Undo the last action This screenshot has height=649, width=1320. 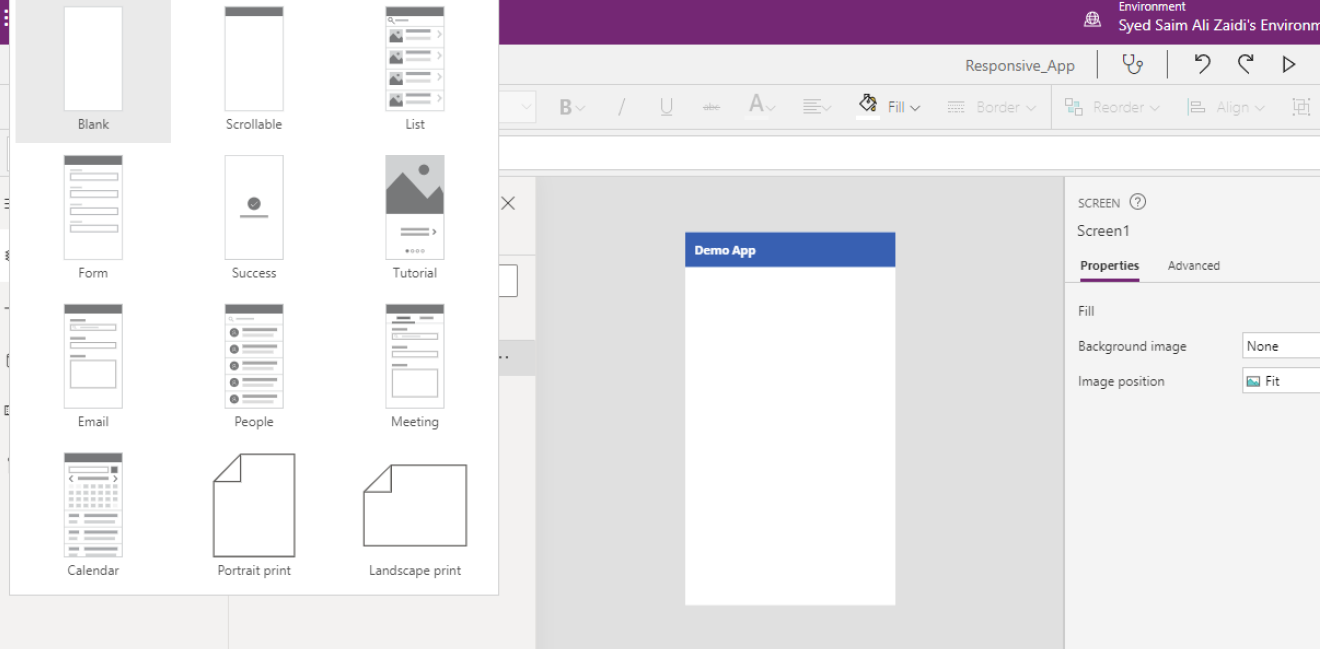point(1201,64)
